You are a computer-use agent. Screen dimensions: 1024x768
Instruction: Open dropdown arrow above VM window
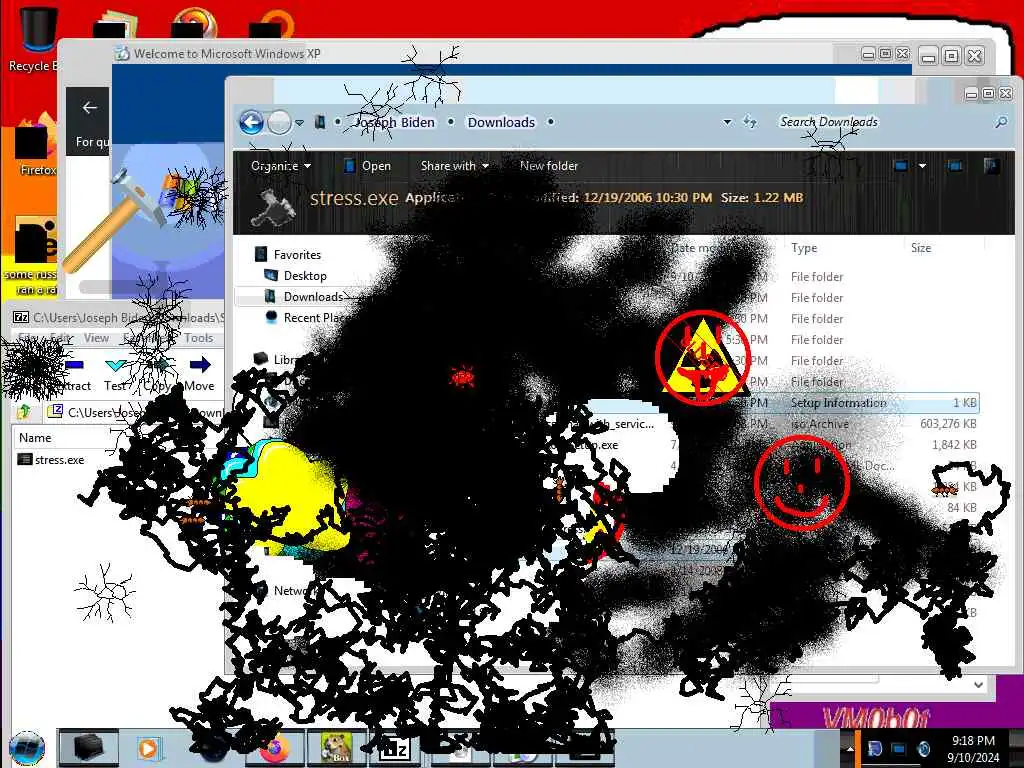coord(978,684)
